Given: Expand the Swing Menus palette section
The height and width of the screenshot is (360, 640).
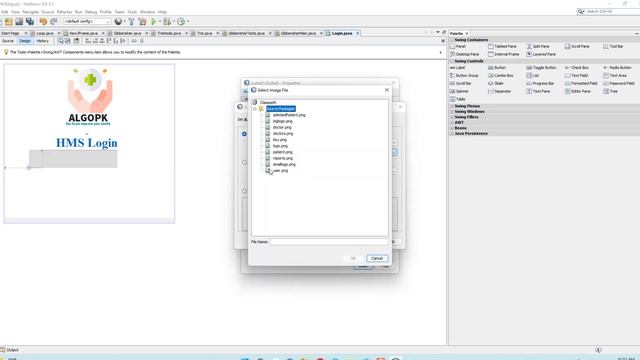Looking at the screenshot, I should coord(452,106).
